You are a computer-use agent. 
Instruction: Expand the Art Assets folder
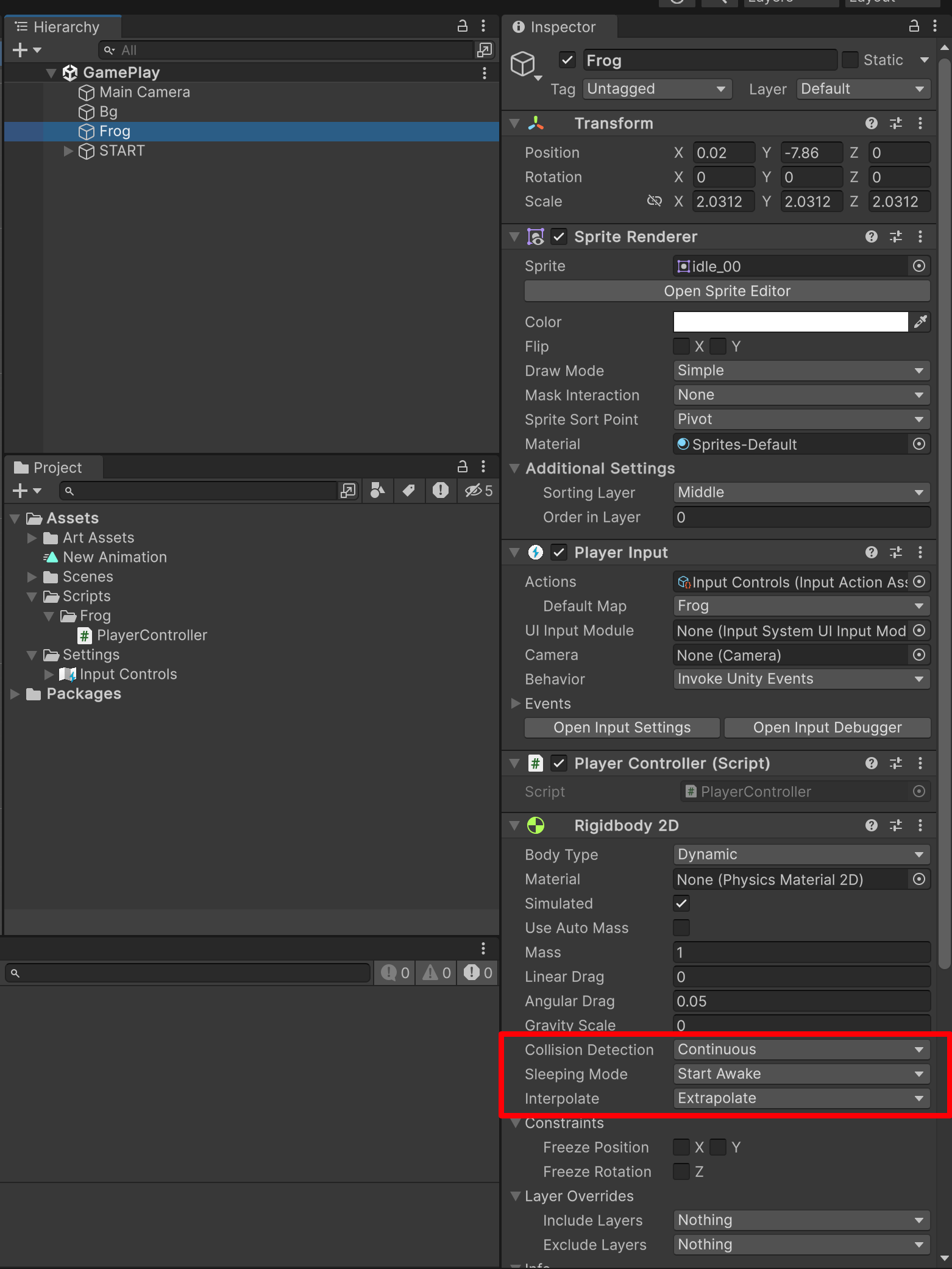click(x=32, y=538)
